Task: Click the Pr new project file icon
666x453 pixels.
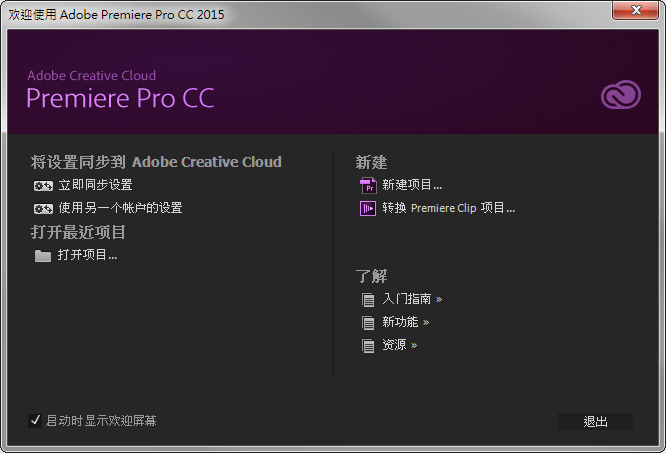Action: pos(368,186)
